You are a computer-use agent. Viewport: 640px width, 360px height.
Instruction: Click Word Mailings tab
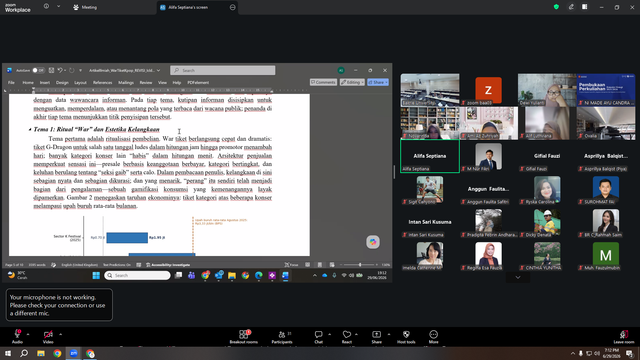point(126,82)
